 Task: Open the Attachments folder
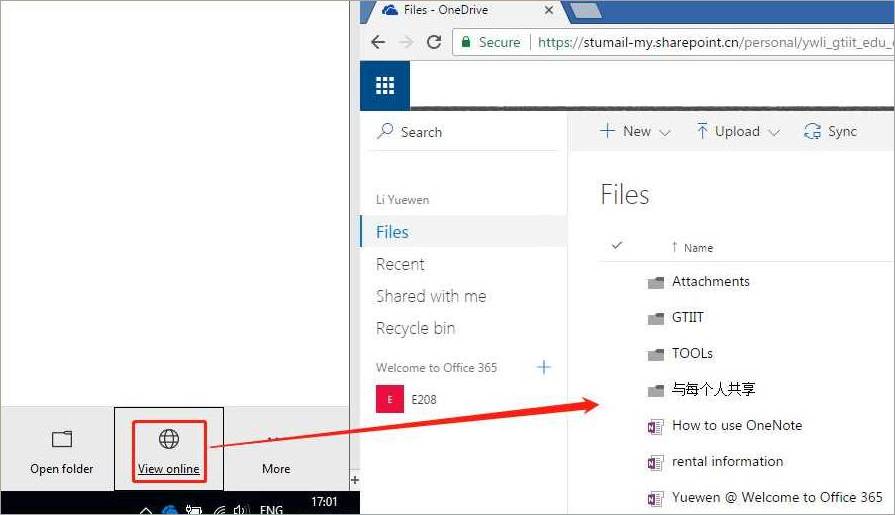(711, 281)
